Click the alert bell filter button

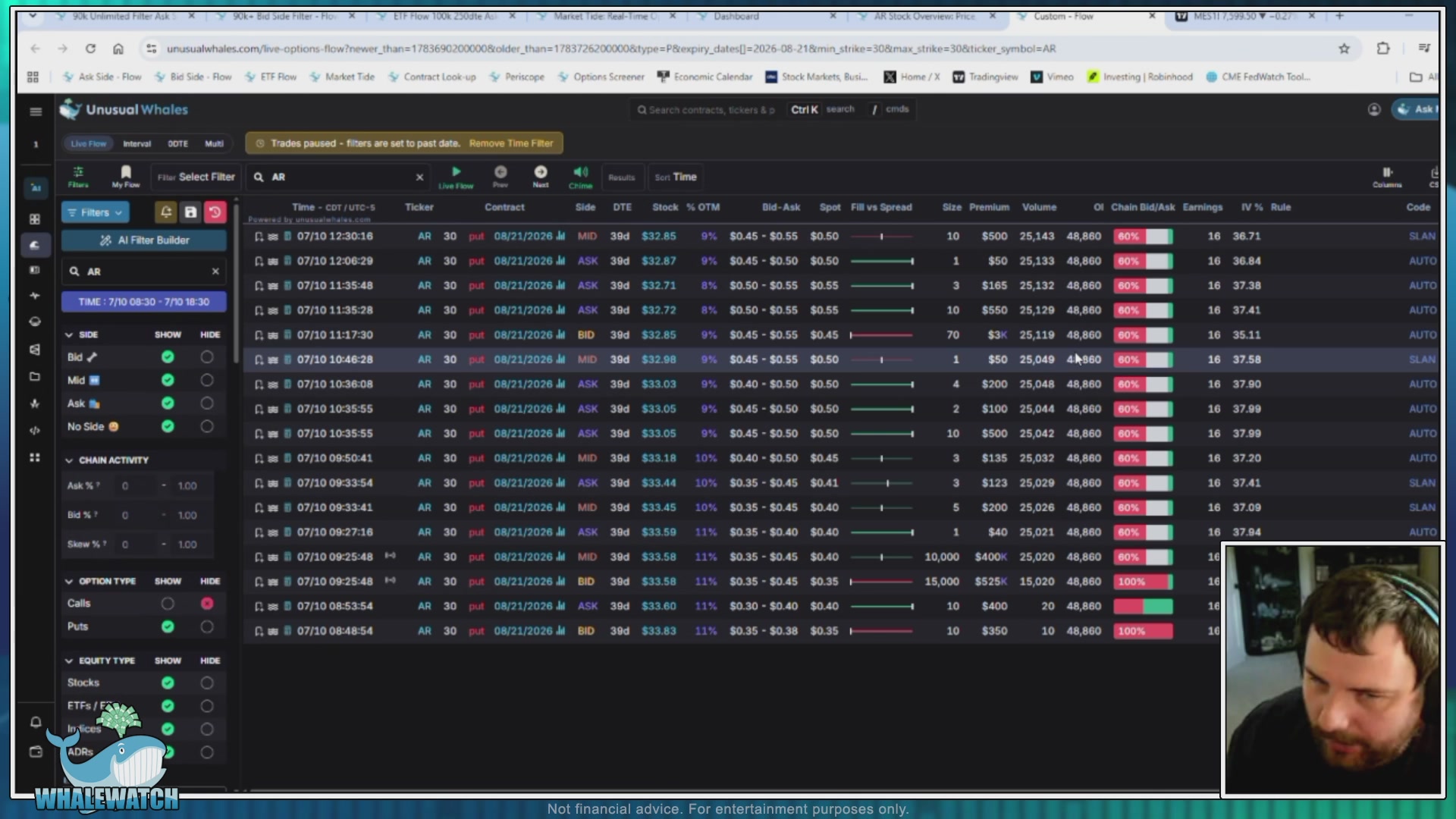pos(165,212)
